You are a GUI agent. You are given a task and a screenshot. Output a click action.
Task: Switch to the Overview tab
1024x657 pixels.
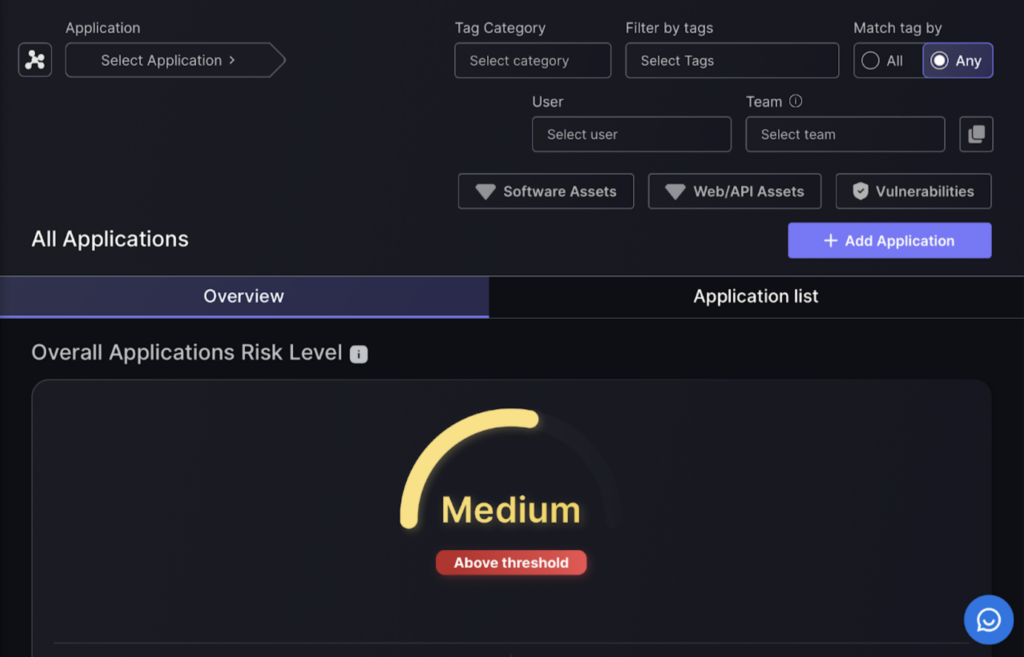[244, 296]
